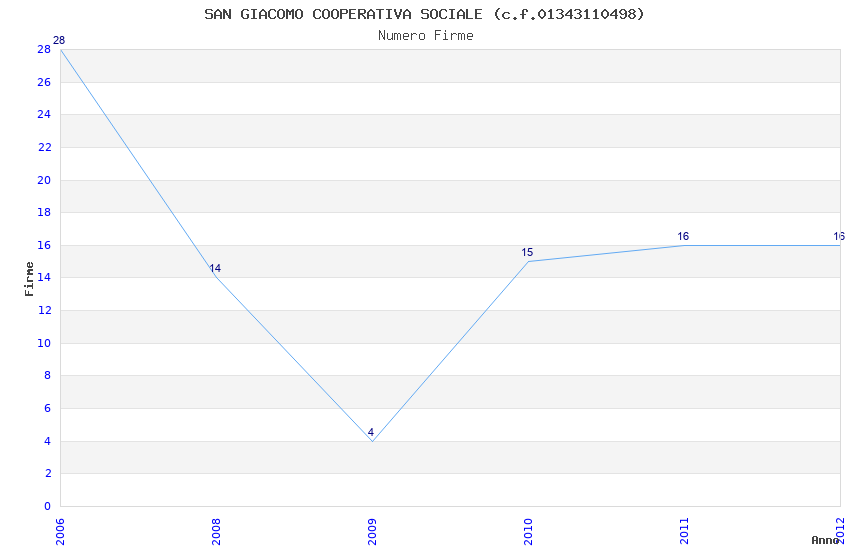Click x-axis year label 2010
The width and height of the screenshot is (850, 550).
coord(529,532)
